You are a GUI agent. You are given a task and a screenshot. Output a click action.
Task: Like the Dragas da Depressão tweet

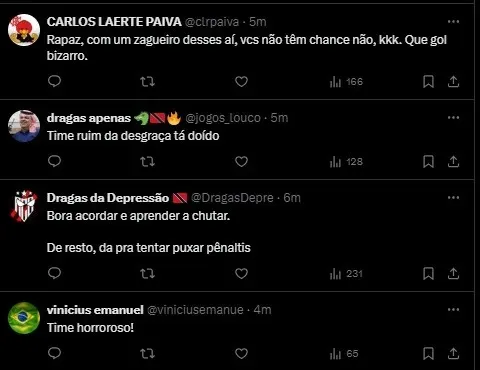point(241,274)
